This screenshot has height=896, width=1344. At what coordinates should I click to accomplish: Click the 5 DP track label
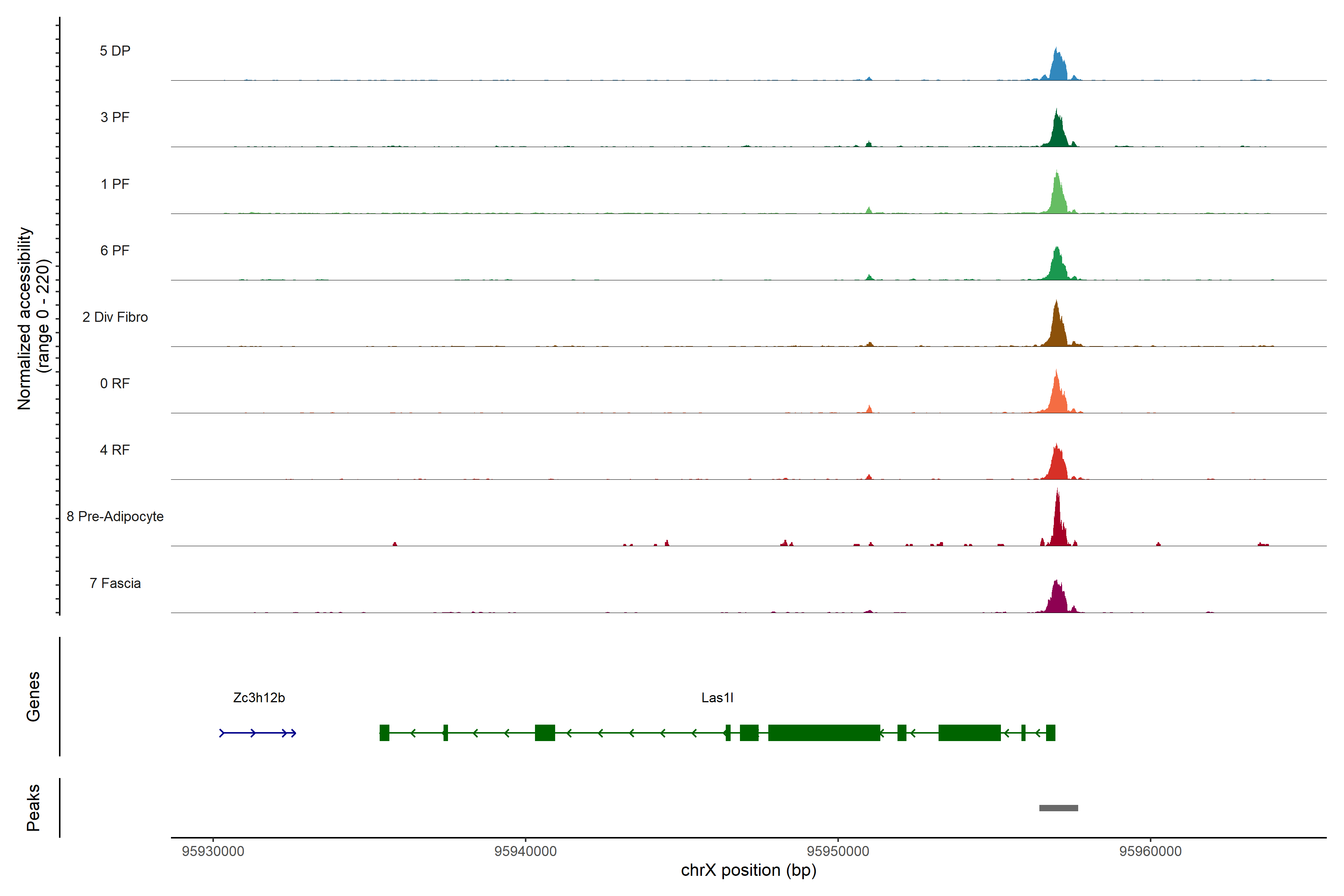click(x=115, y=51)
